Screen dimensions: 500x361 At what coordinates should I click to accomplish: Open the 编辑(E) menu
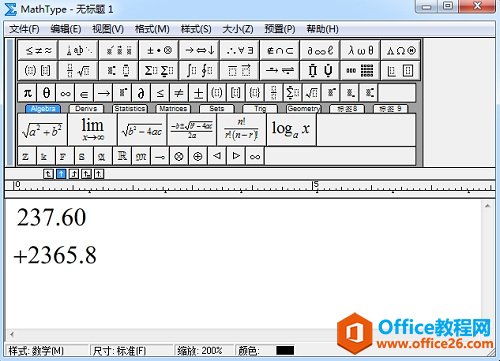point(66,29)
